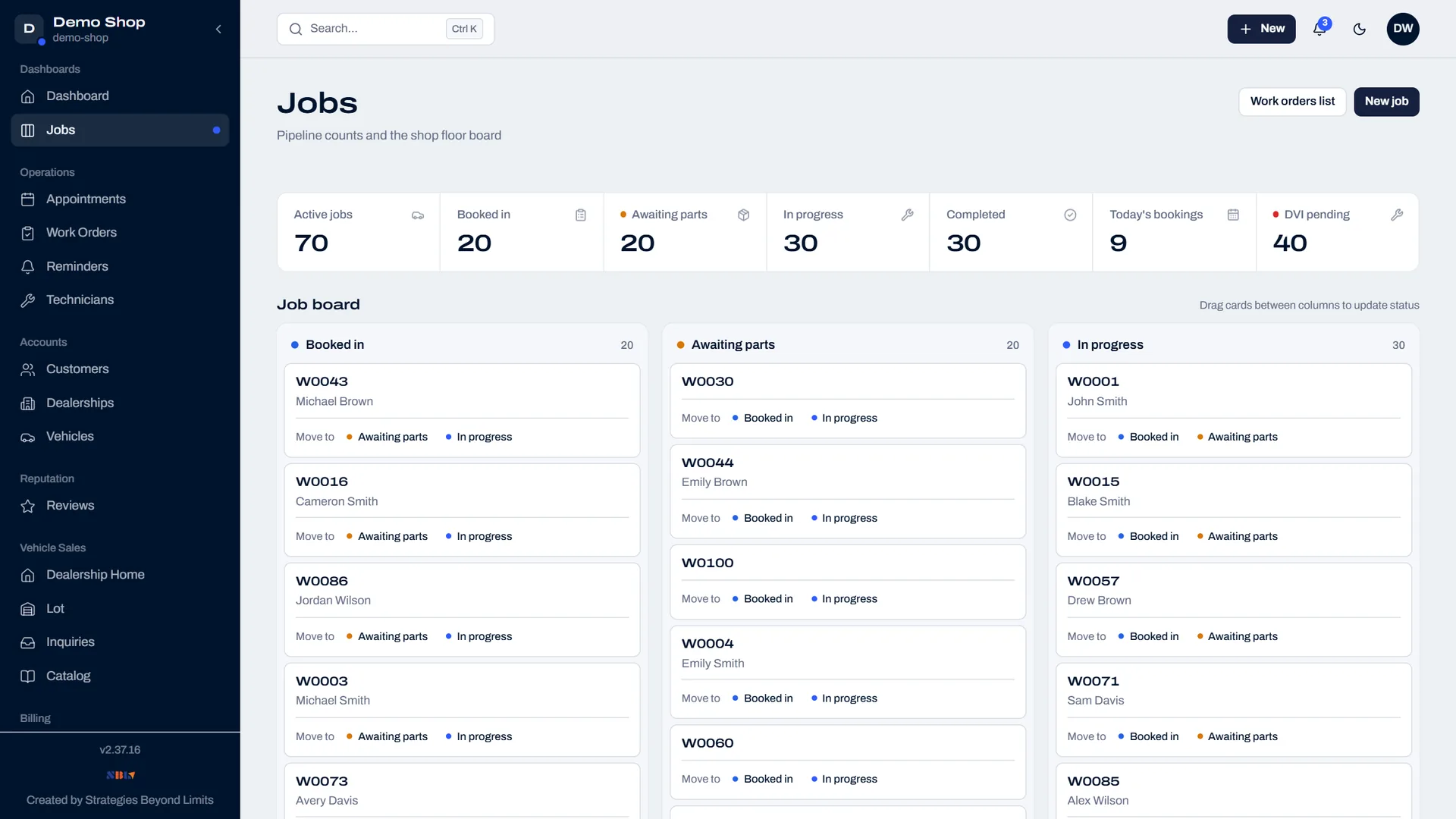Navigate to Technicians section
This screenshot has width=1456, height=819.
(x=120, y=300)
